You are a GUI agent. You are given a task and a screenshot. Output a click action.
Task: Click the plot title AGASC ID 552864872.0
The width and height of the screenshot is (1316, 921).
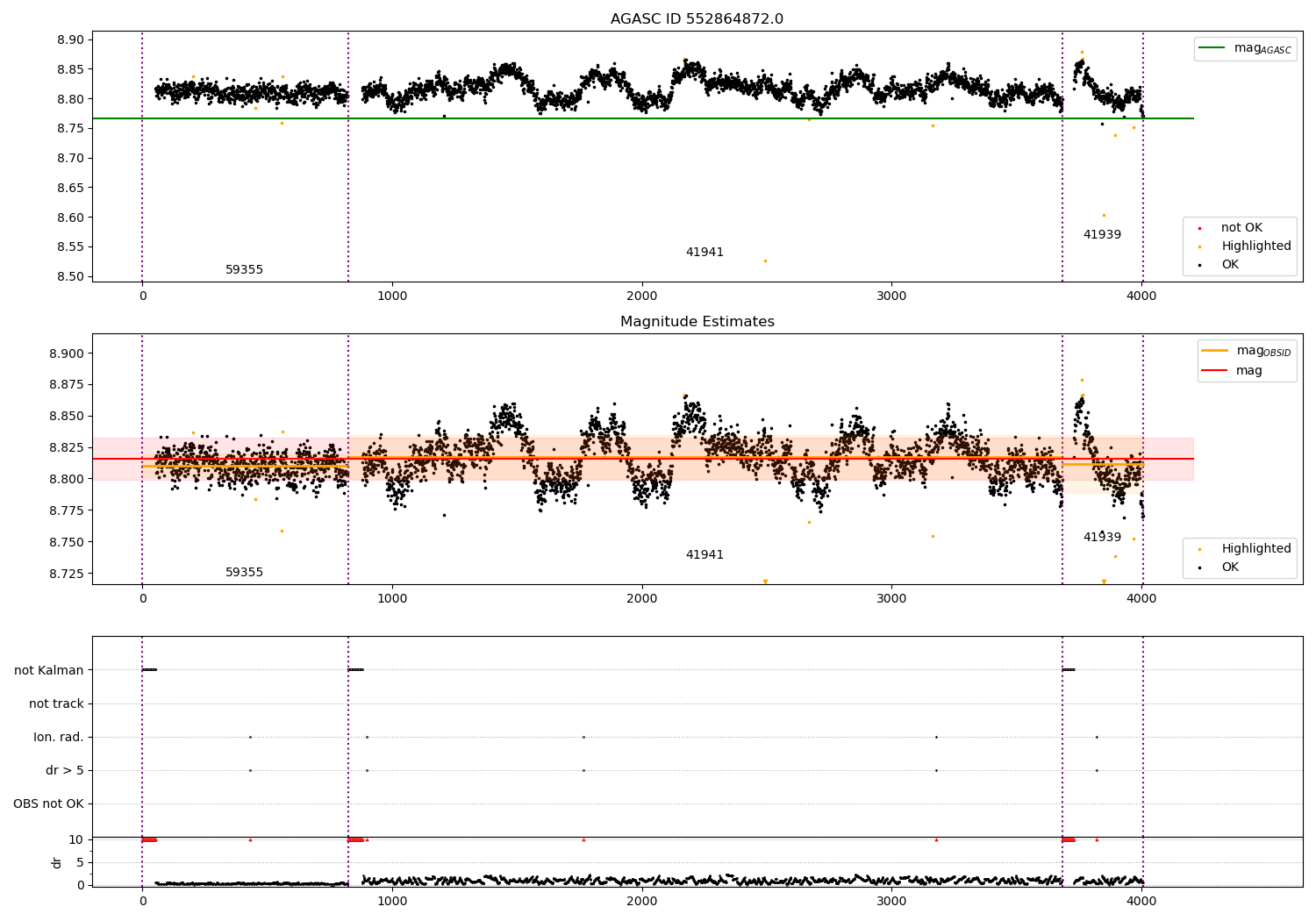pos(697,19)
